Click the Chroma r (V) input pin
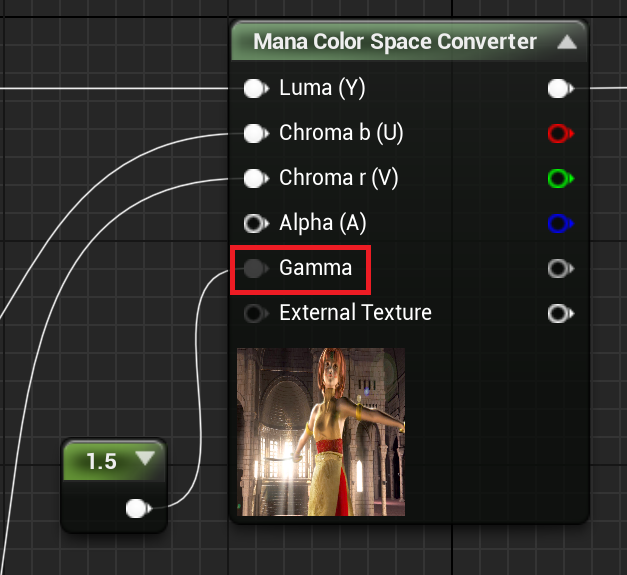Image resolution: width=627 pixels, height=575 pixels. (256, 178)
